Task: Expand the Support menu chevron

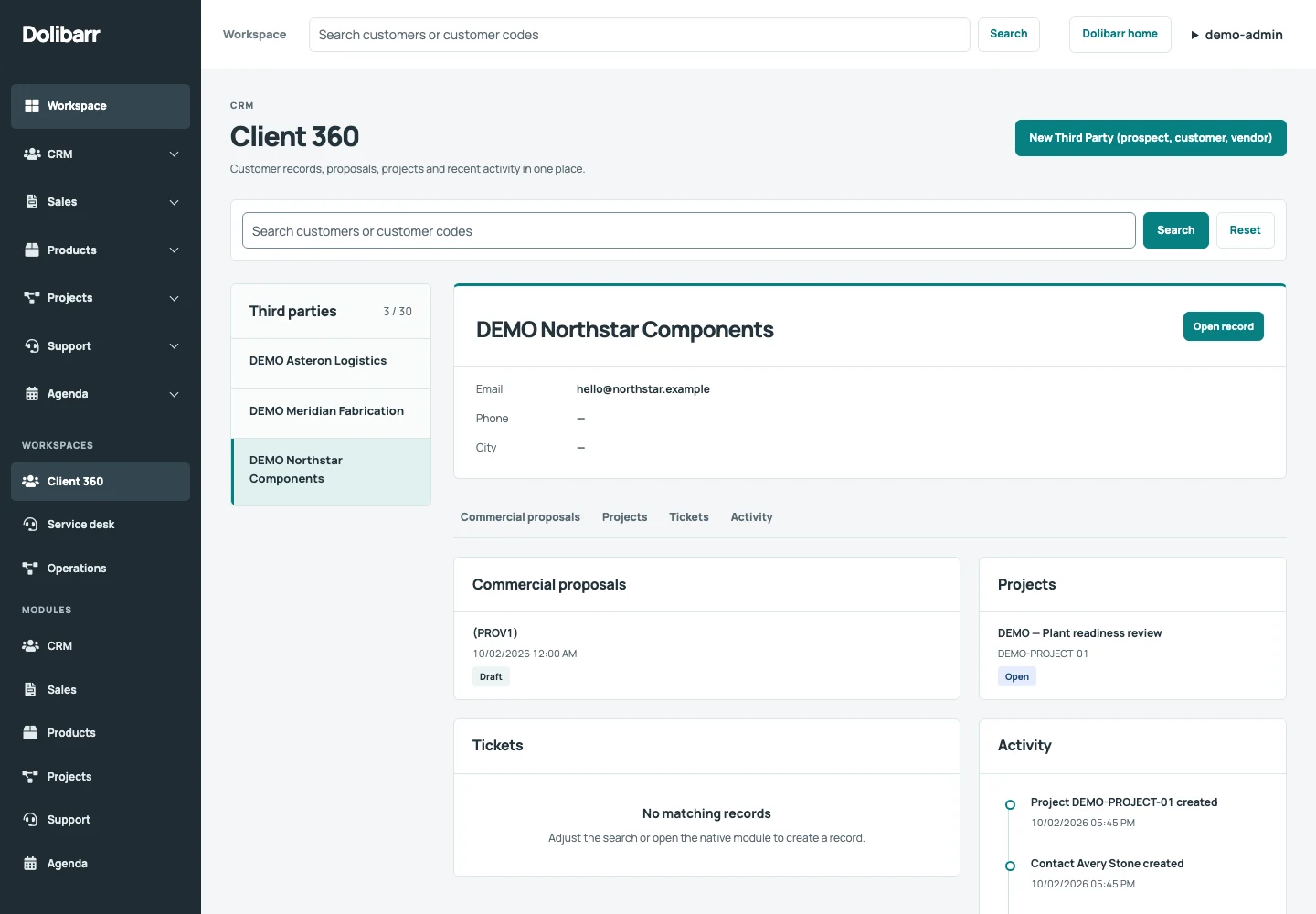Action: point(174,346)
